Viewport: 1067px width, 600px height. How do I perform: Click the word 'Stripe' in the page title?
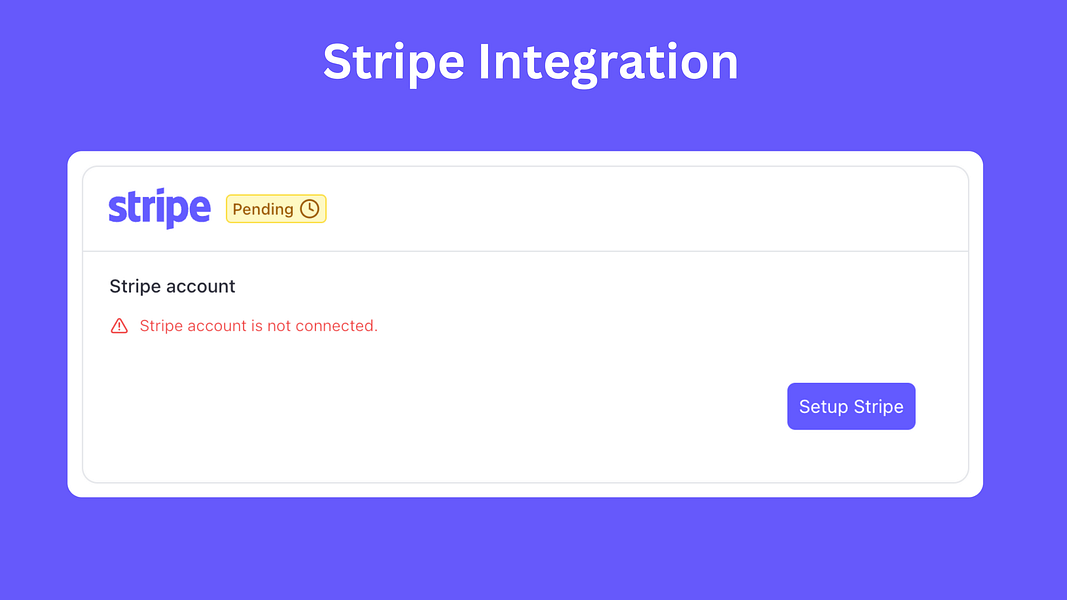tap(393, 63)
